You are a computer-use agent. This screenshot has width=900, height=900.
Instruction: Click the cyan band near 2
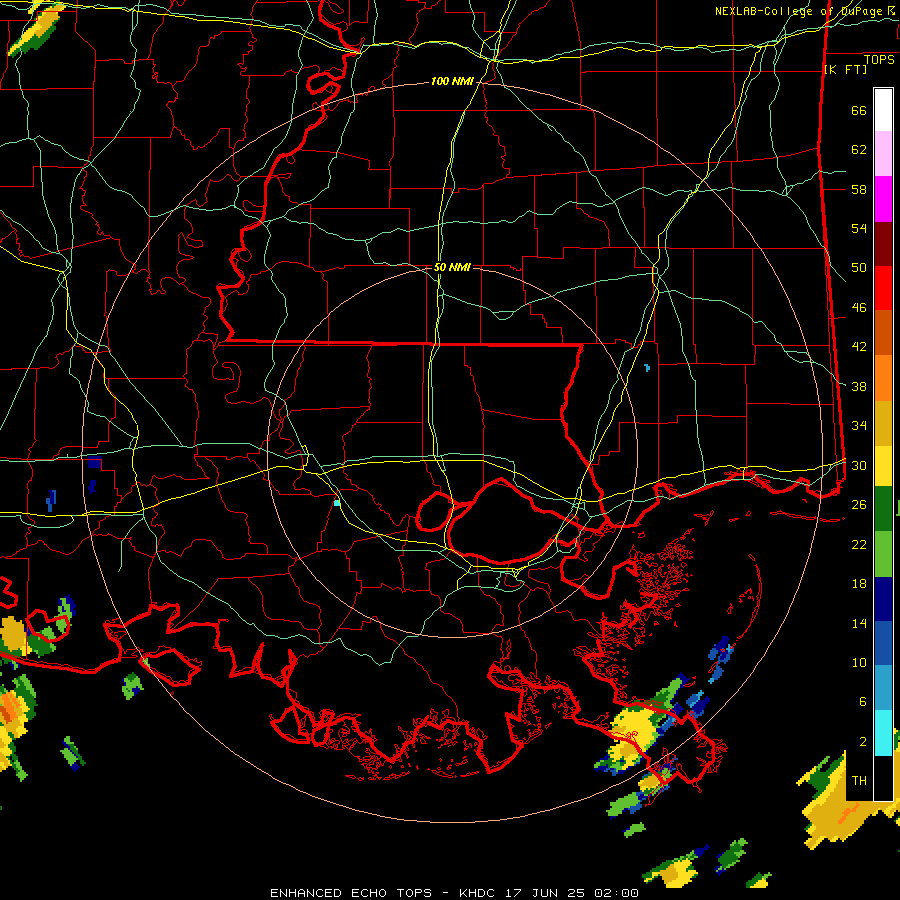click(x=883, y=733)
